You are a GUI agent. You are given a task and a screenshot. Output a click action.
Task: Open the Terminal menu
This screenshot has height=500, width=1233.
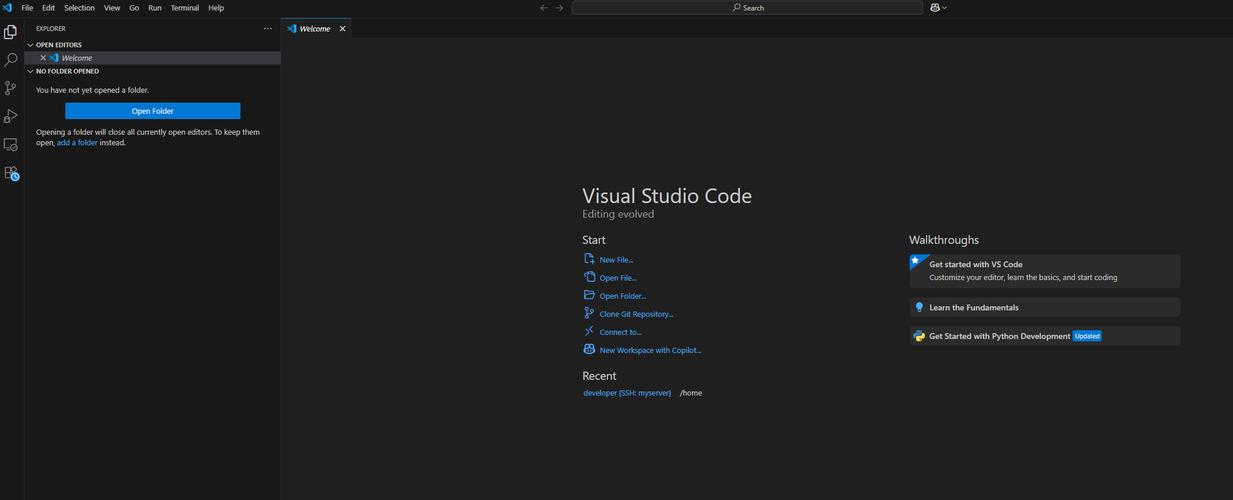coord(184,8)
